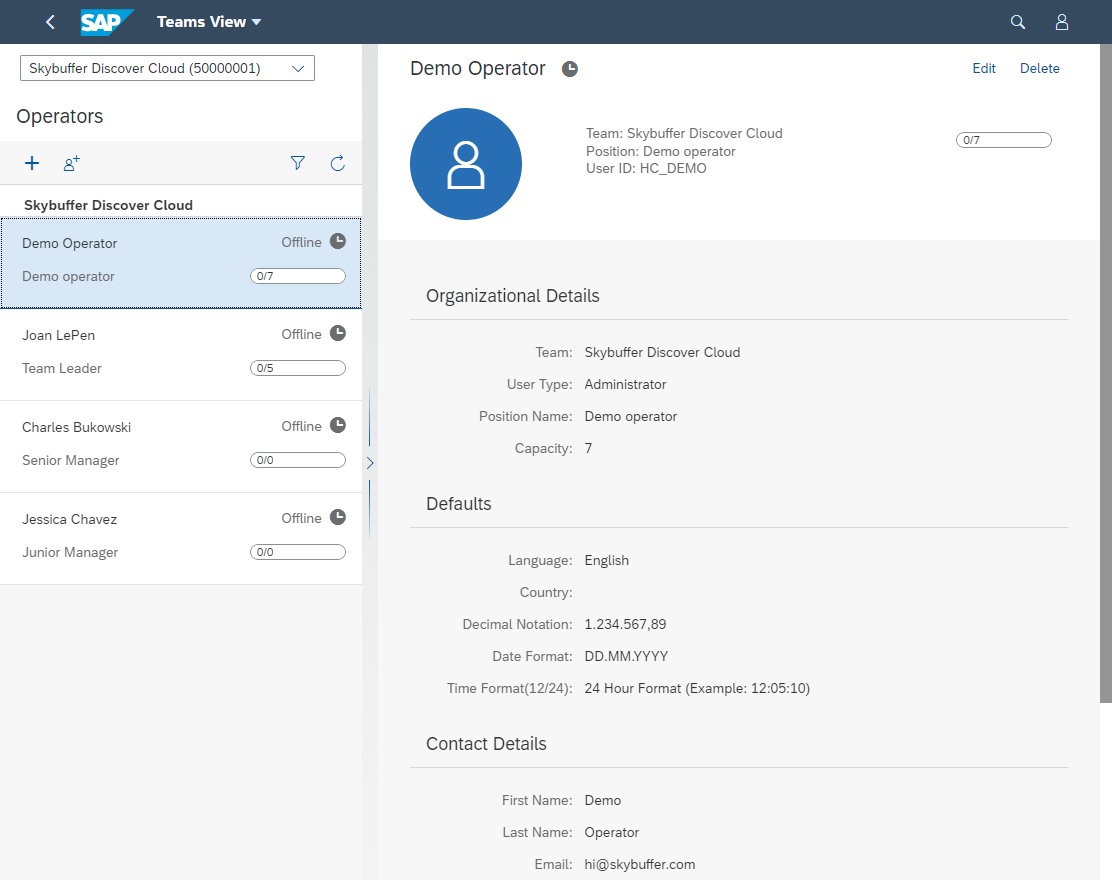Click the Skybuffer Discover Cloud group header
This screenshot has width=1112, height=880.
(x=109, y=205)
